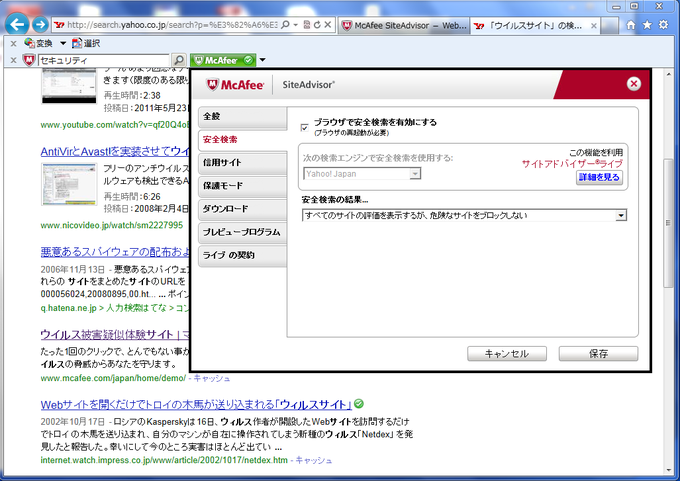Click McAfee toolbar search magnifier button

point(179,60)
